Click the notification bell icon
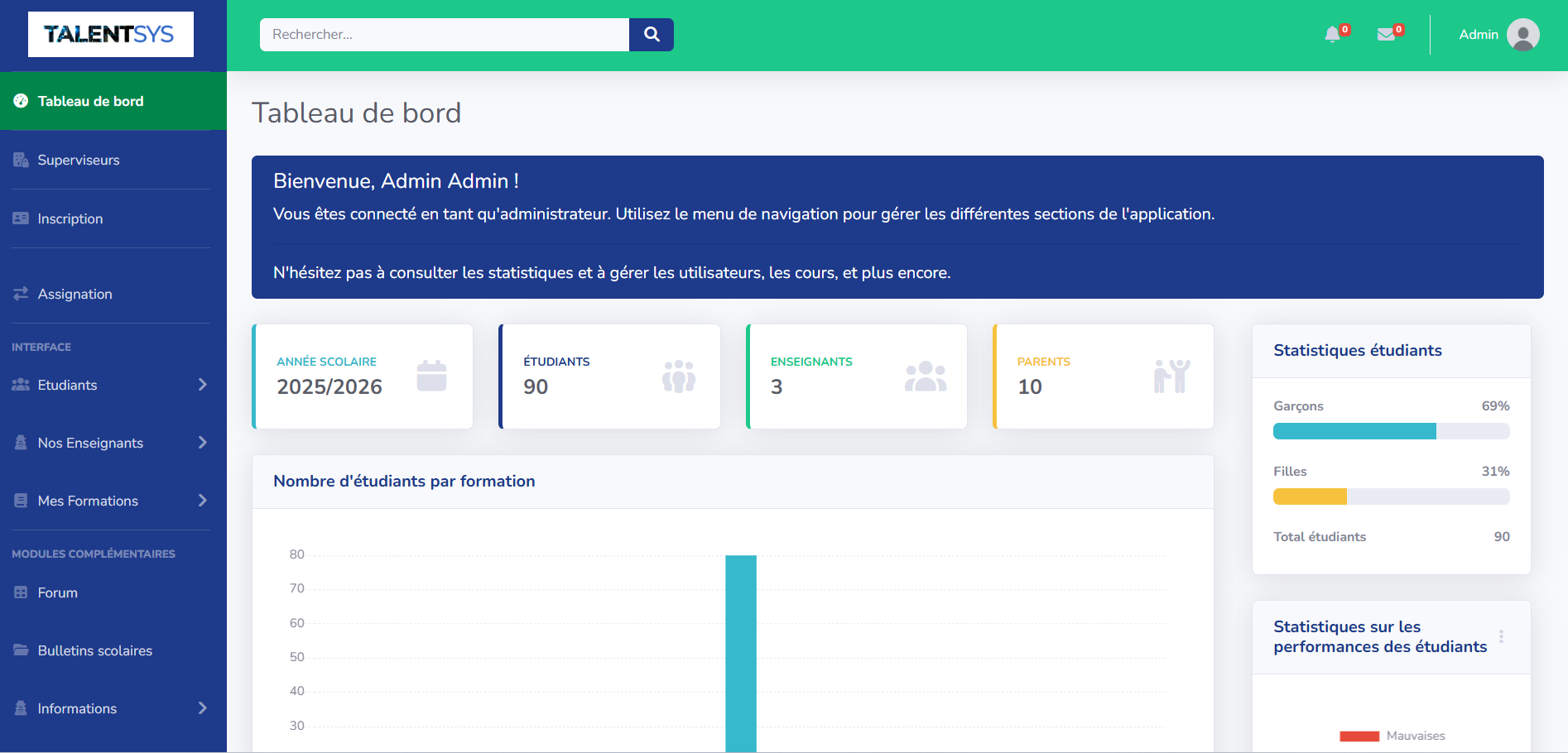The image size is (1568, 753). pos(1332,35)
